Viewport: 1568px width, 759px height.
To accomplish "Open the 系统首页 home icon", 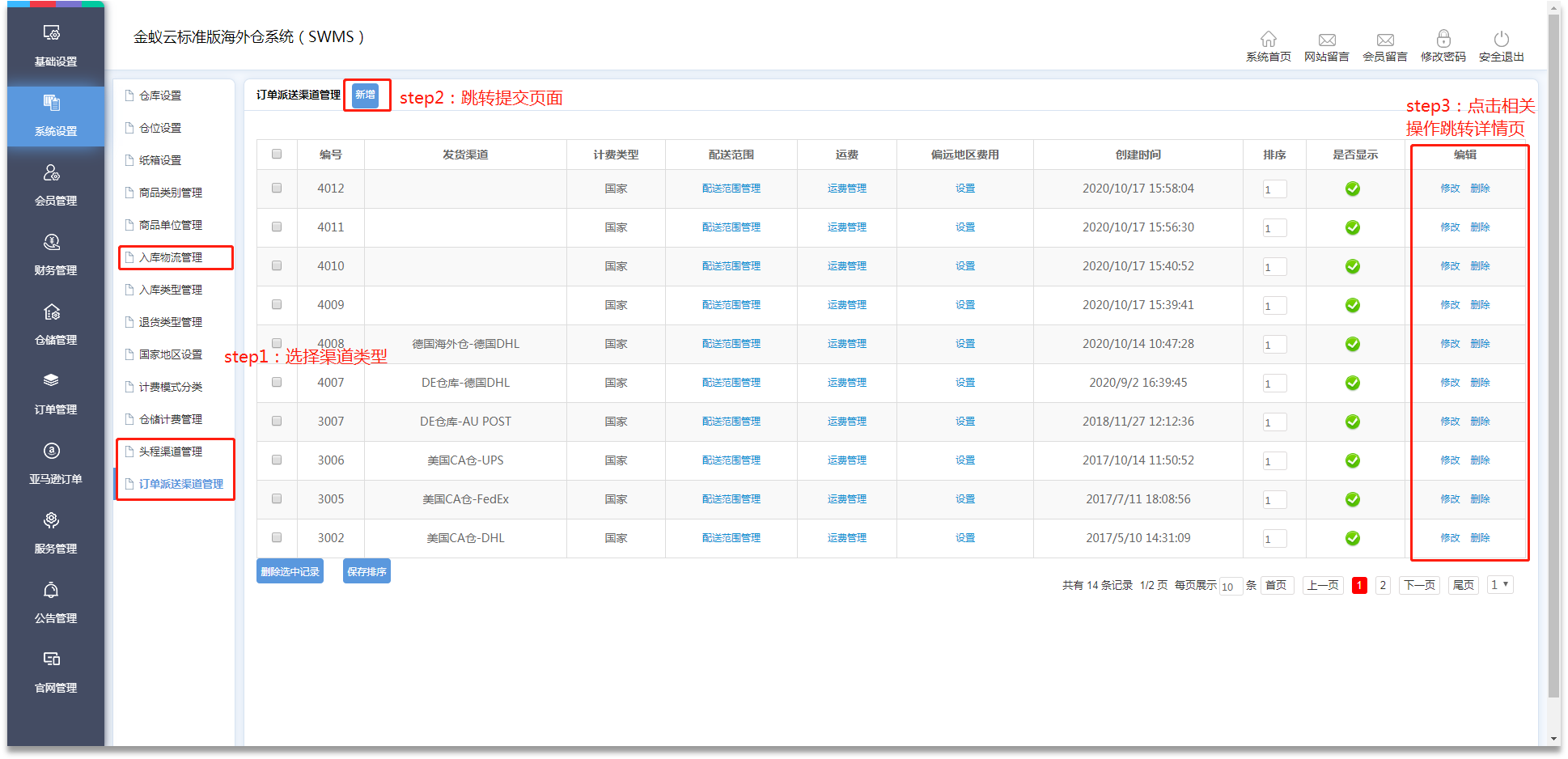I will tap(1268, 39).
